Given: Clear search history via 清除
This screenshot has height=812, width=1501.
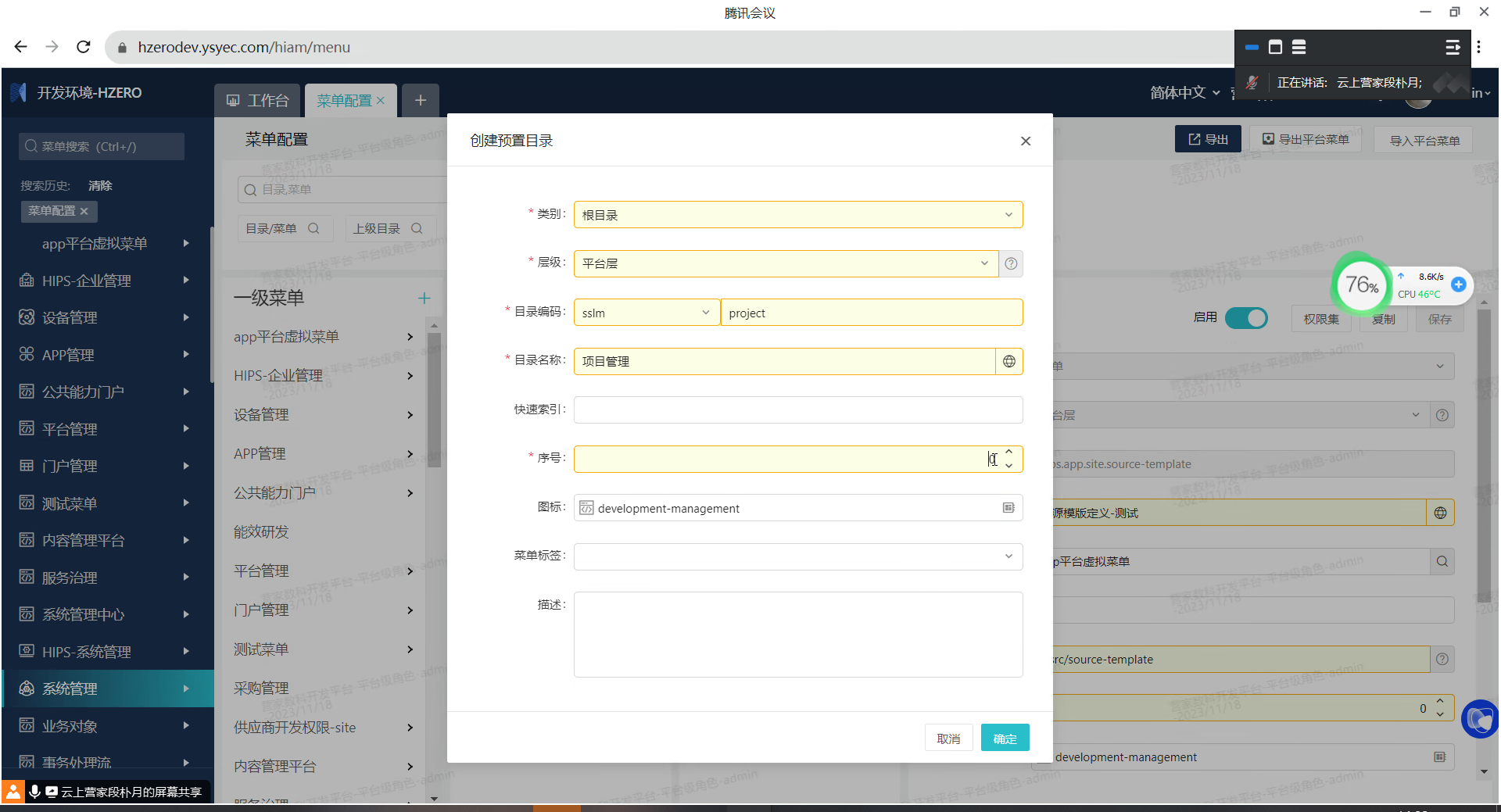Looking at the screenshot, I should [x=100, y=185].
